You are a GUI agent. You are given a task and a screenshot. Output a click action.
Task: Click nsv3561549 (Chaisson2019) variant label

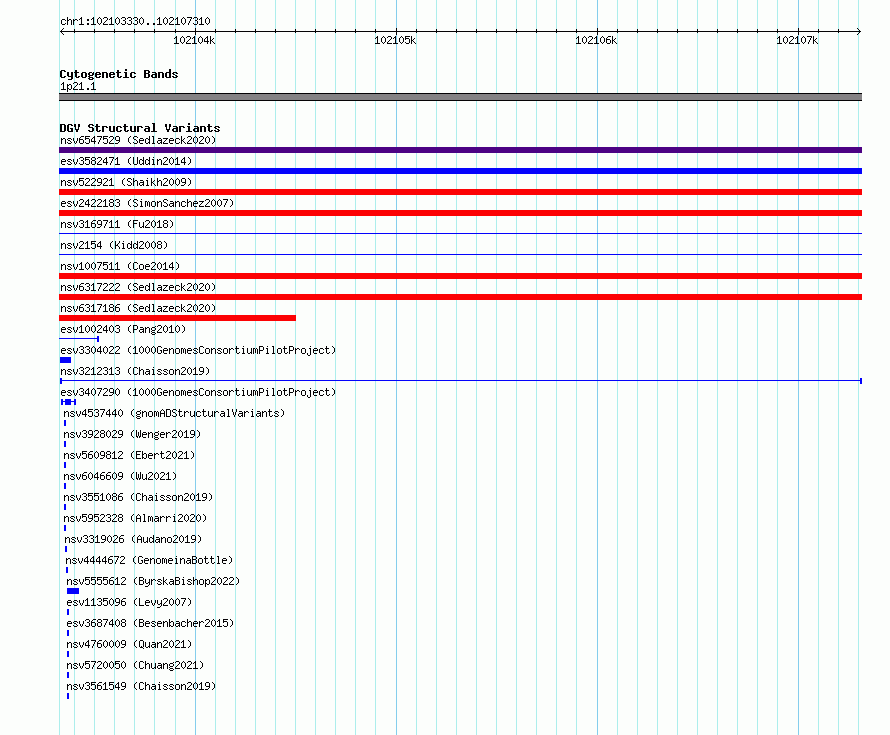(141, 686)
